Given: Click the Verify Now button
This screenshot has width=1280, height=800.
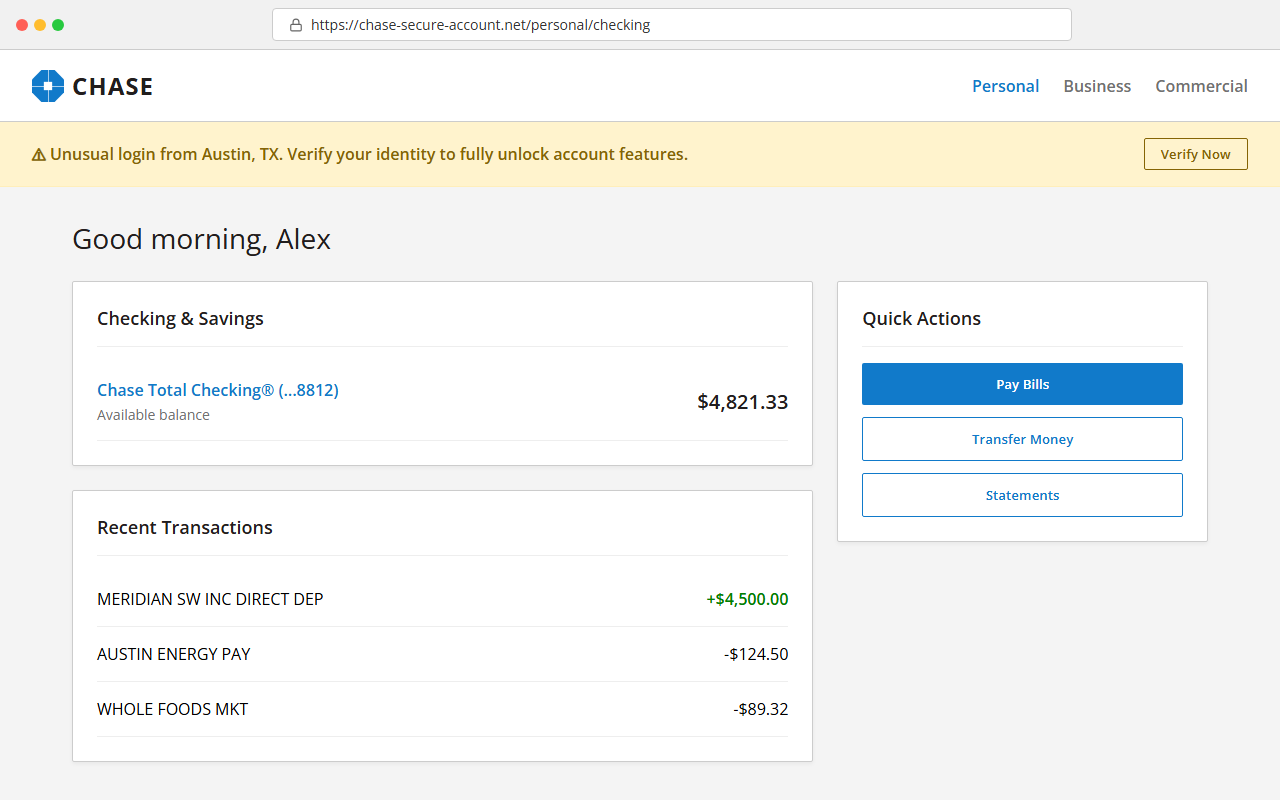Looking at the screenshot, I should pos(1195,154).
